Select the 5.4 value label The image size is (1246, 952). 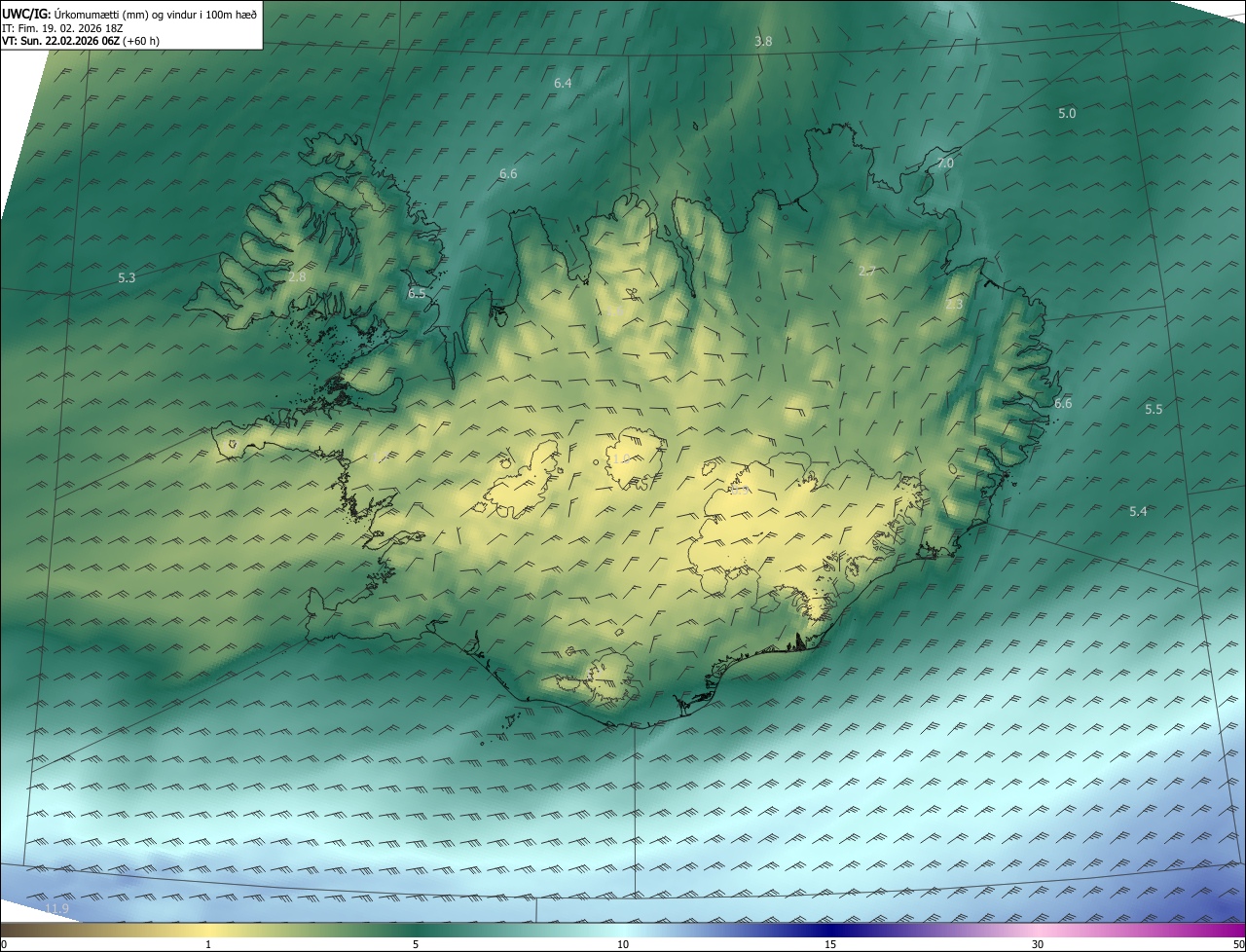click(x=1138, y=511)
